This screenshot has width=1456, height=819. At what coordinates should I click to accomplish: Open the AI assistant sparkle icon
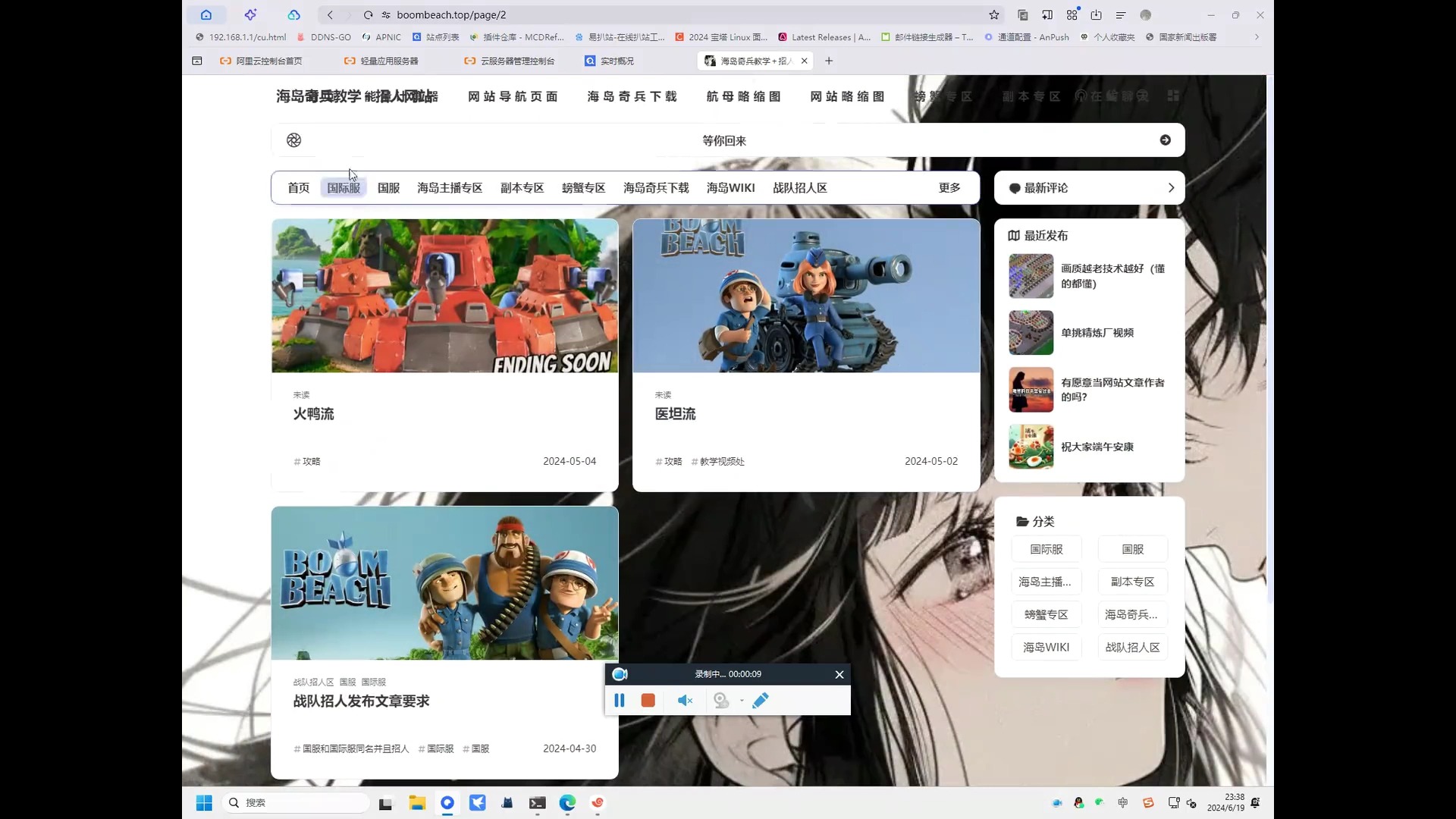pos(250,14)
